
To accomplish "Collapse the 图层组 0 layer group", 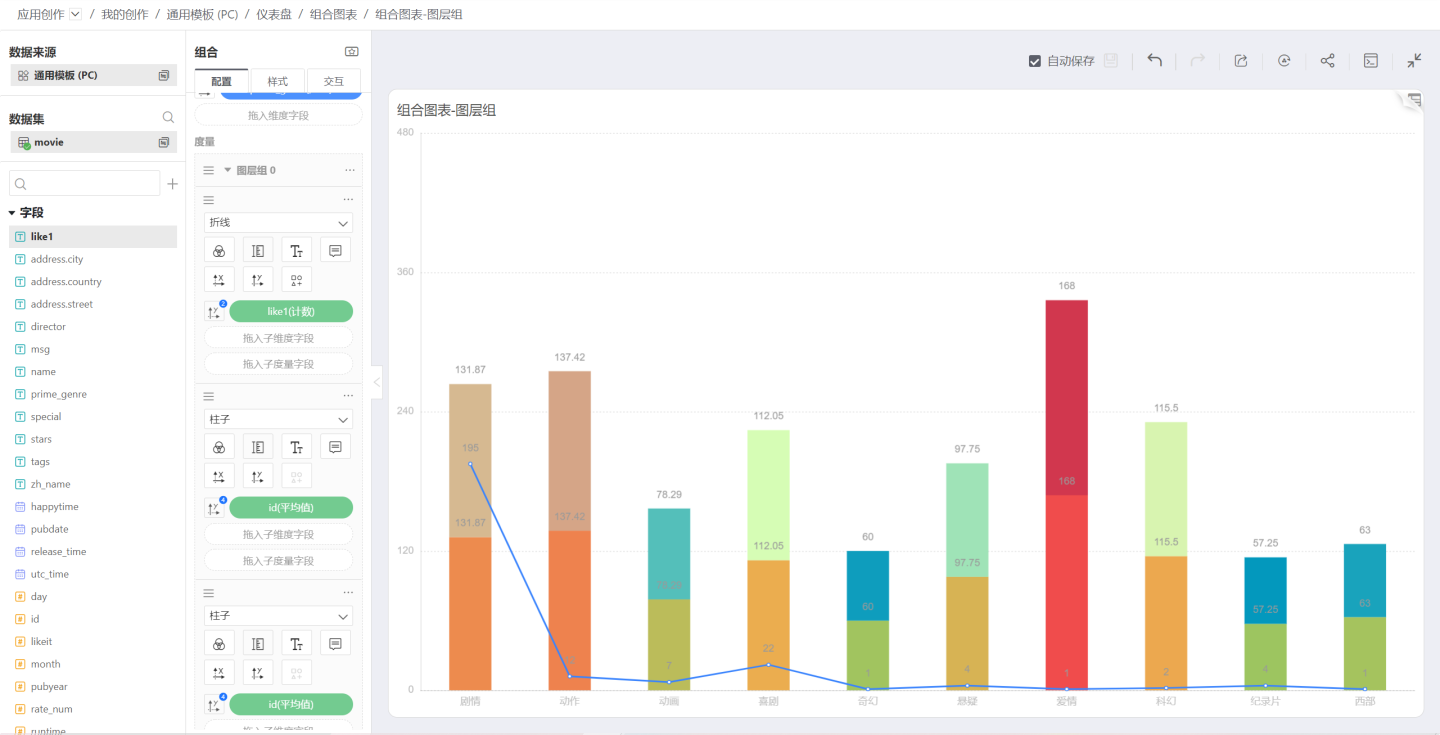I will [227, 170].
